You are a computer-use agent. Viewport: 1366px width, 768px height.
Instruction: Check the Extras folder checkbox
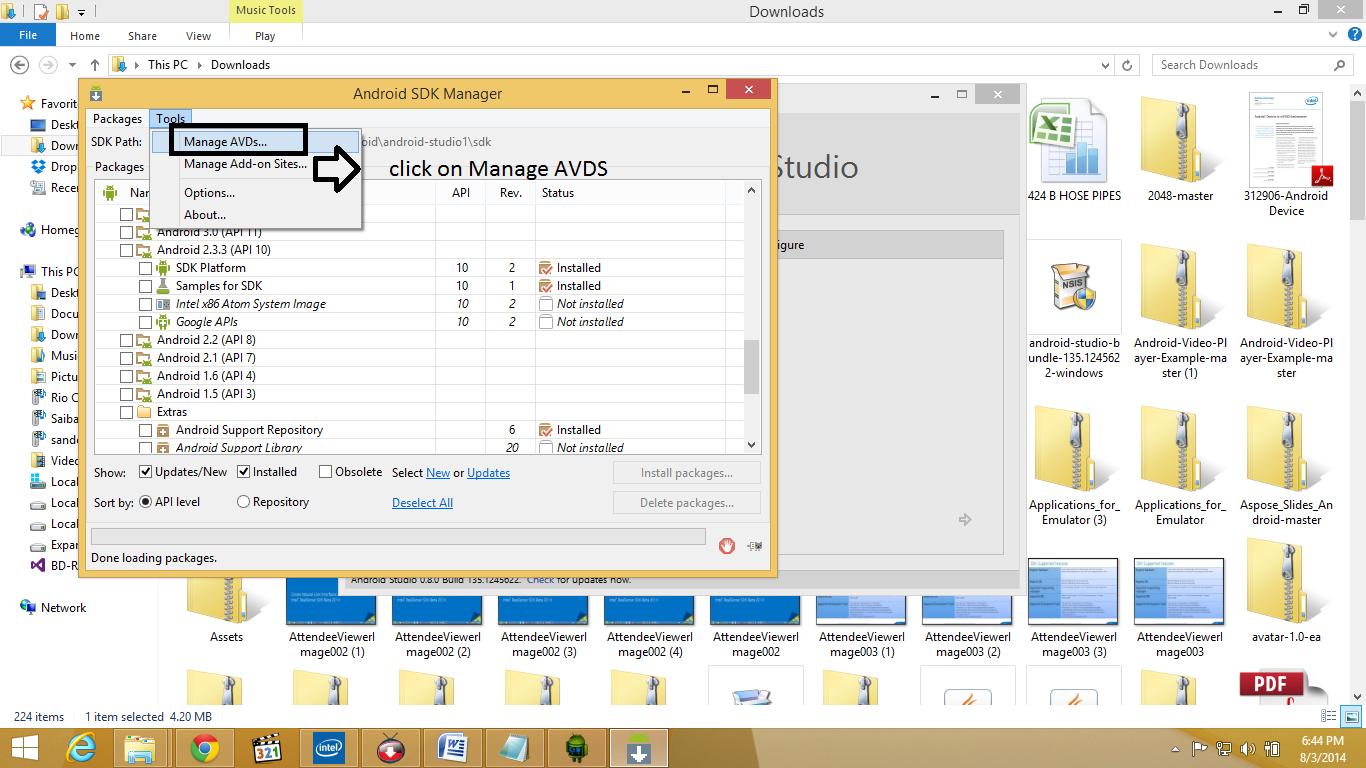tap(126, 412)
